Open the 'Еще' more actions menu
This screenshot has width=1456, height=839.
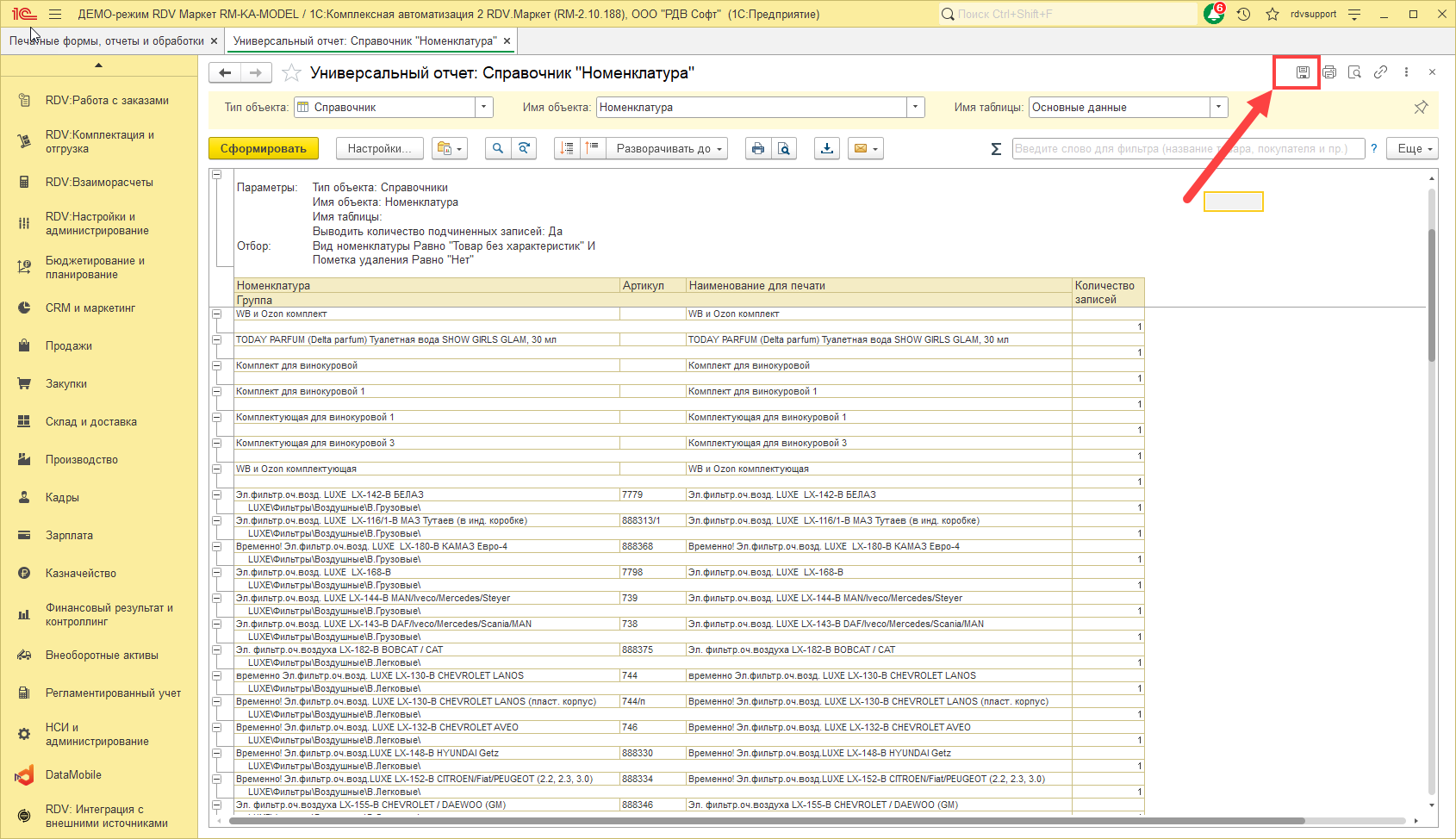tap(1415, 148)
